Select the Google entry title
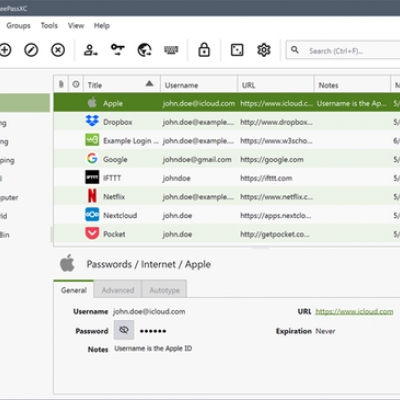 (x=115, y=159)
